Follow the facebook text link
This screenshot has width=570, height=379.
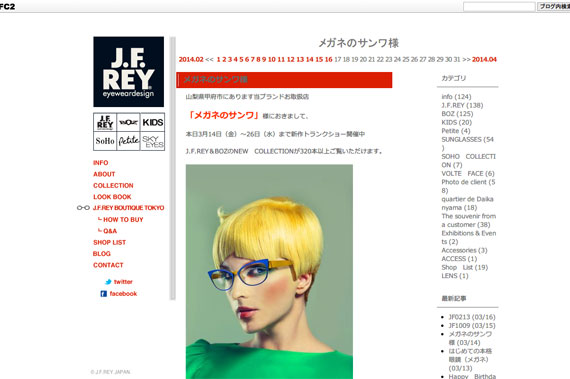(x=123, y=294)
